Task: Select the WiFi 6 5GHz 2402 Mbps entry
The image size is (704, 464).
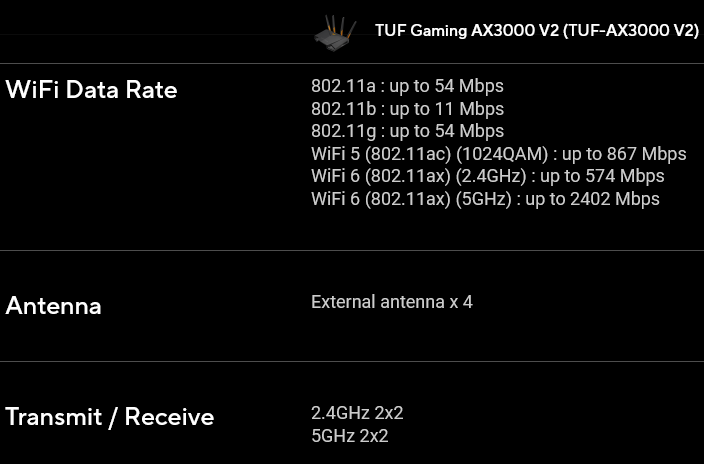Action: point(485,199)
